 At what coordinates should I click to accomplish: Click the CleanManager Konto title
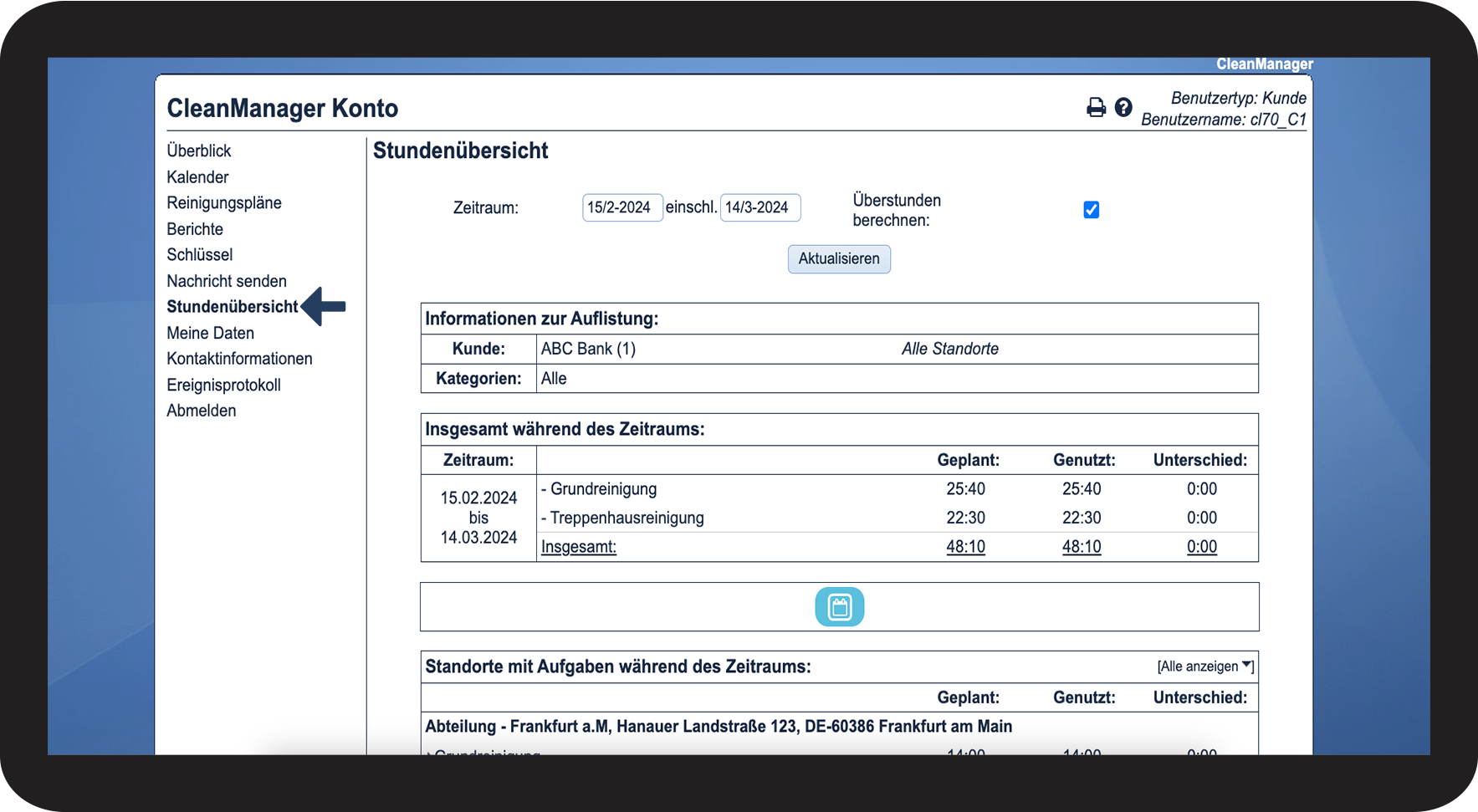(283, 108)
